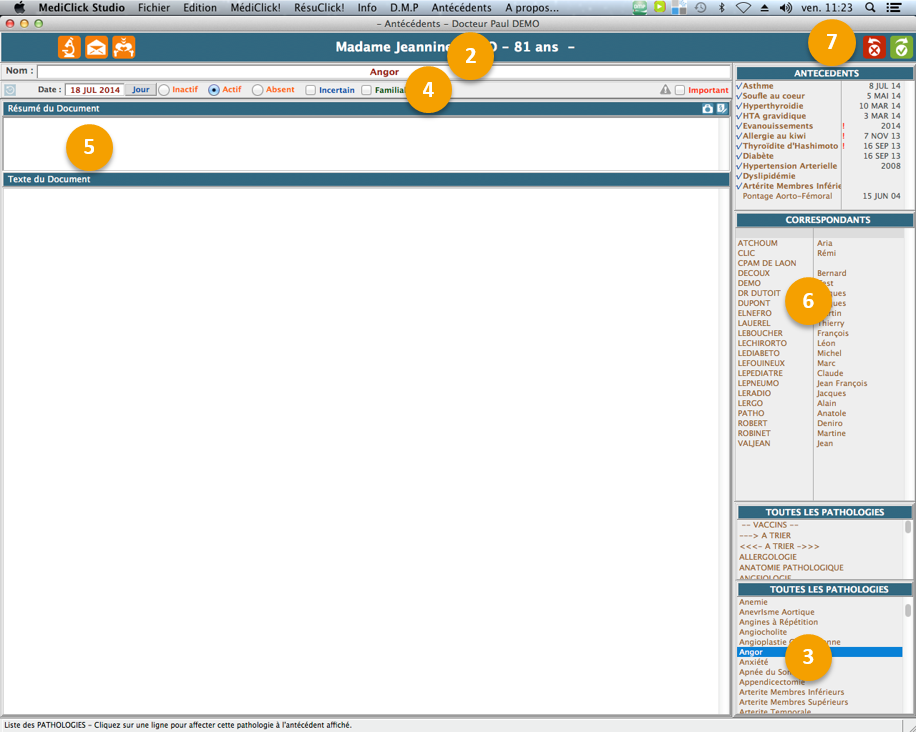Select the Absent radio button
The width and height of the screenshot is (916, 732).
pos(257,90)
